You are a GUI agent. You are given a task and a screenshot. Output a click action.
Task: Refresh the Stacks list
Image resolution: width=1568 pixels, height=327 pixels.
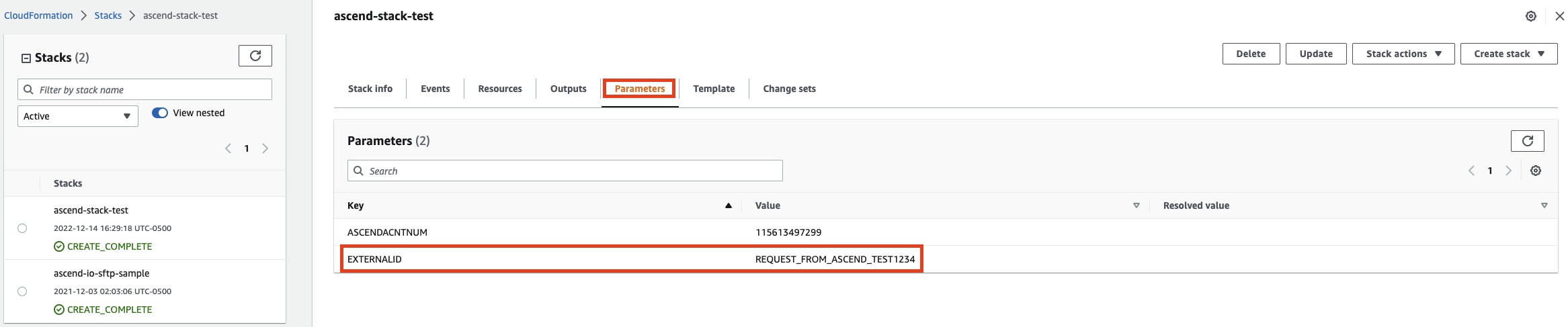[255, 56]
